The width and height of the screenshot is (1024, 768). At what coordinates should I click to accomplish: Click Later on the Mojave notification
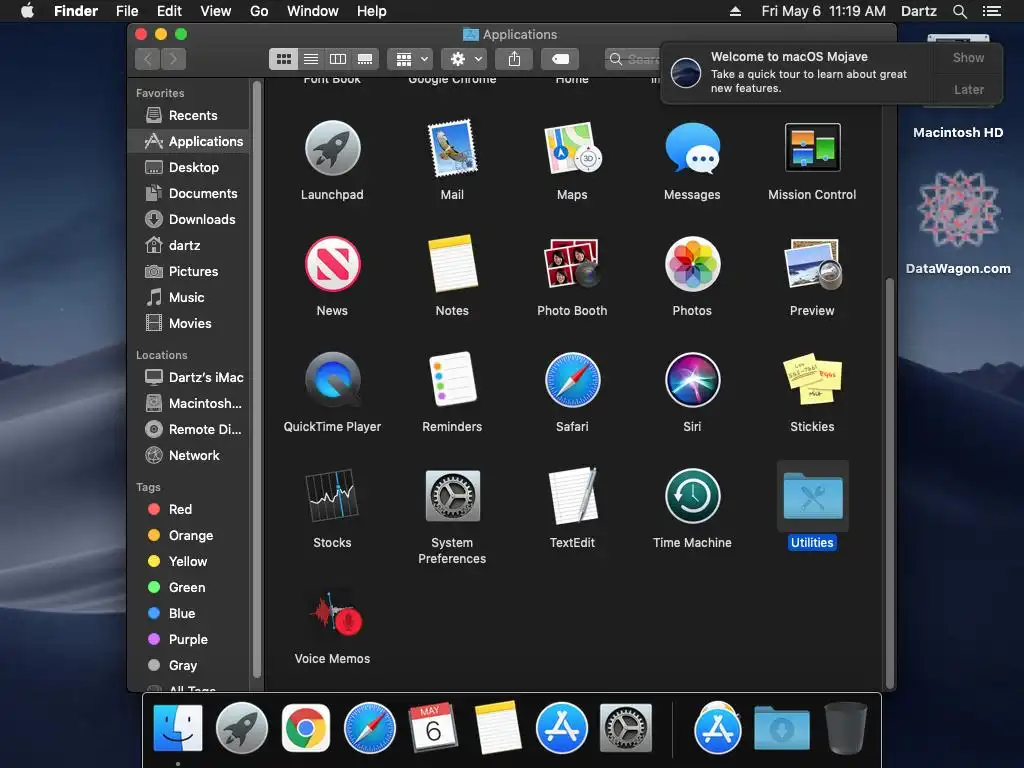coord(968,89)
